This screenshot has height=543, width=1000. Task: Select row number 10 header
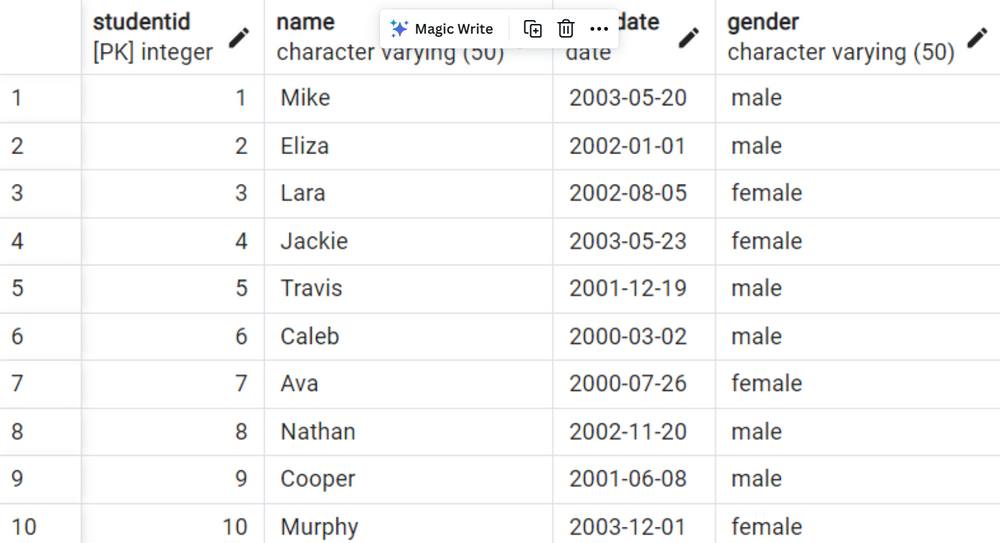point(40,524)
